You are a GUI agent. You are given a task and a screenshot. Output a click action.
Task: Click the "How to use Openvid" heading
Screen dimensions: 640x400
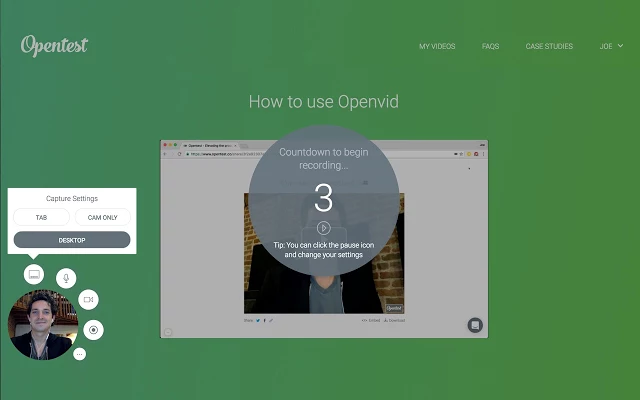[324, 102]
